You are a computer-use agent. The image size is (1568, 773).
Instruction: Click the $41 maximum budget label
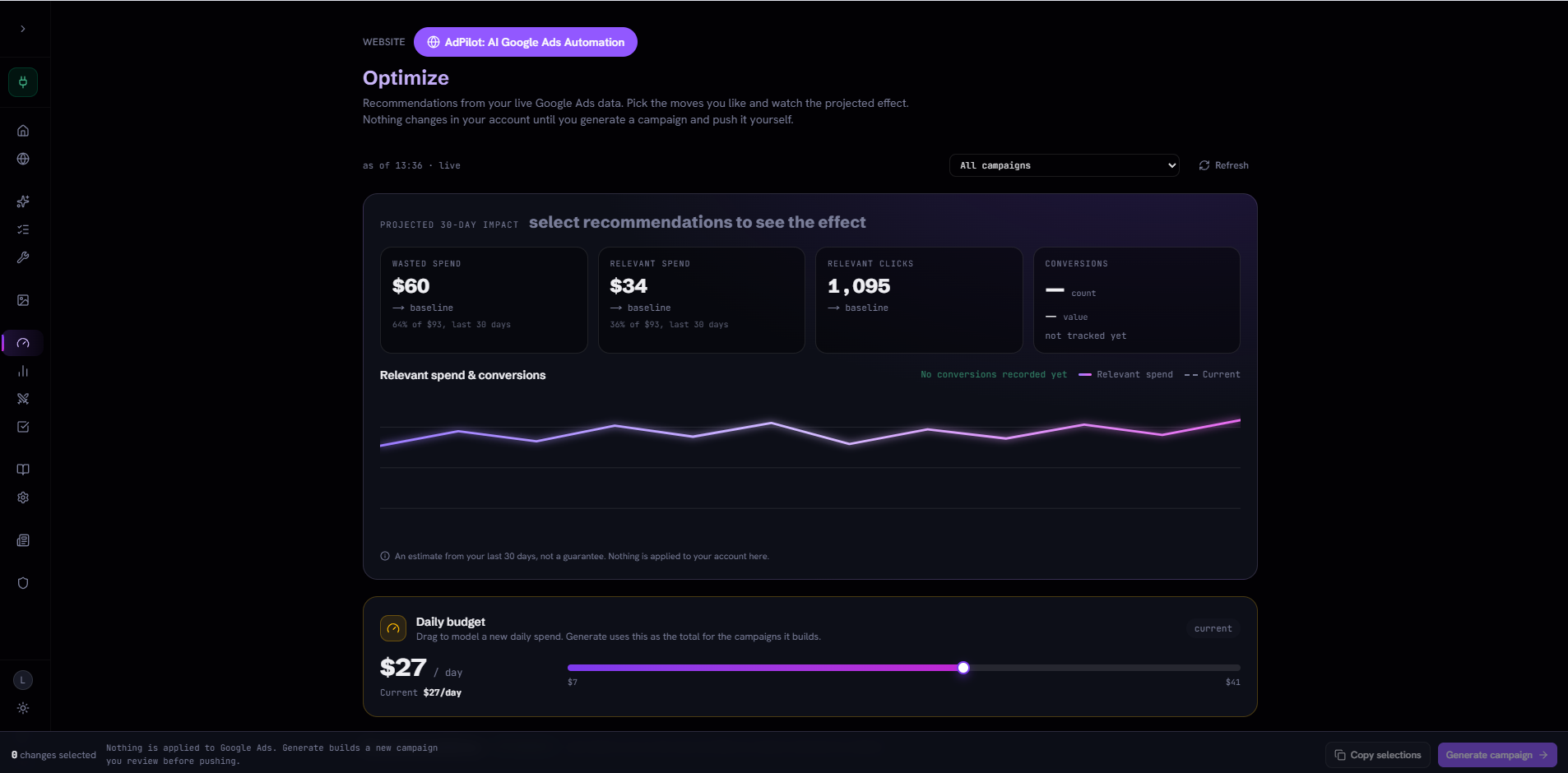click(x=1232, y=682)
